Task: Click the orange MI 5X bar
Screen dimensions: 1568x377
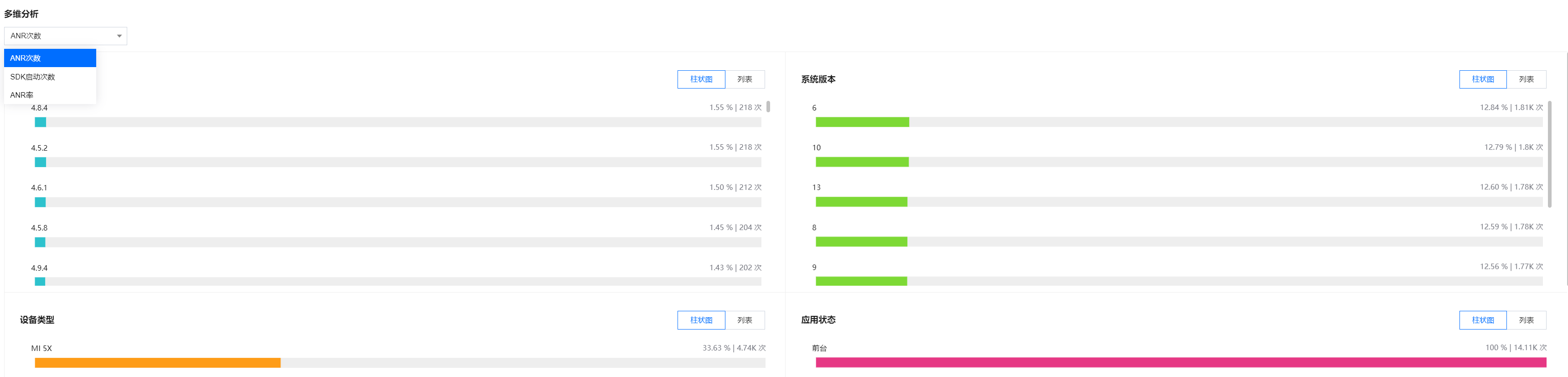Action: [158, 363]
